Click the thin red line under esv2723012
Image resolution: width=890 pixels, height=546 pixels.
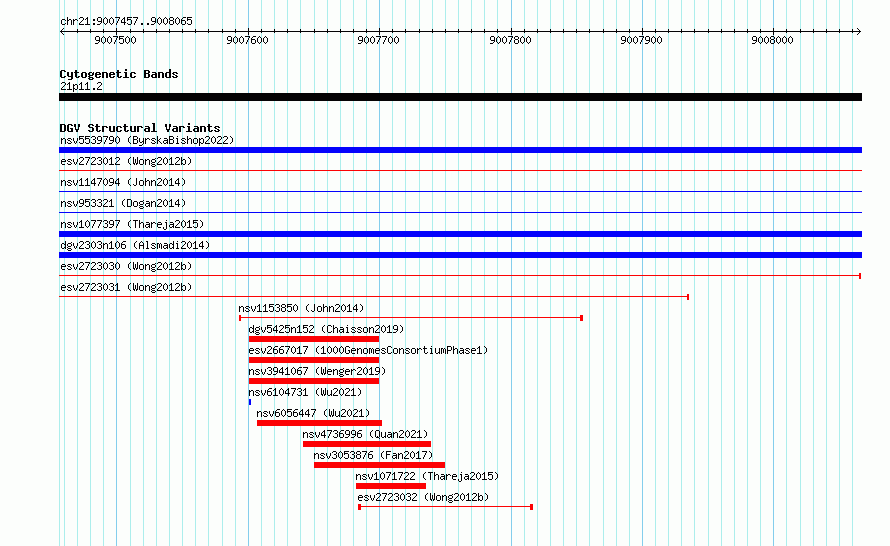460,170
